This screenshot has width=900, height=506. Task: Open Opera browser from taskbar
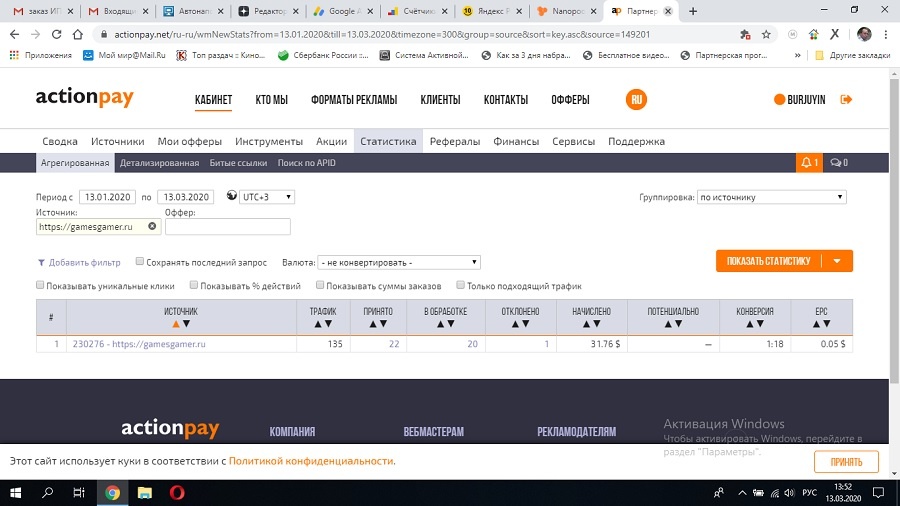[x=177, y=493]
